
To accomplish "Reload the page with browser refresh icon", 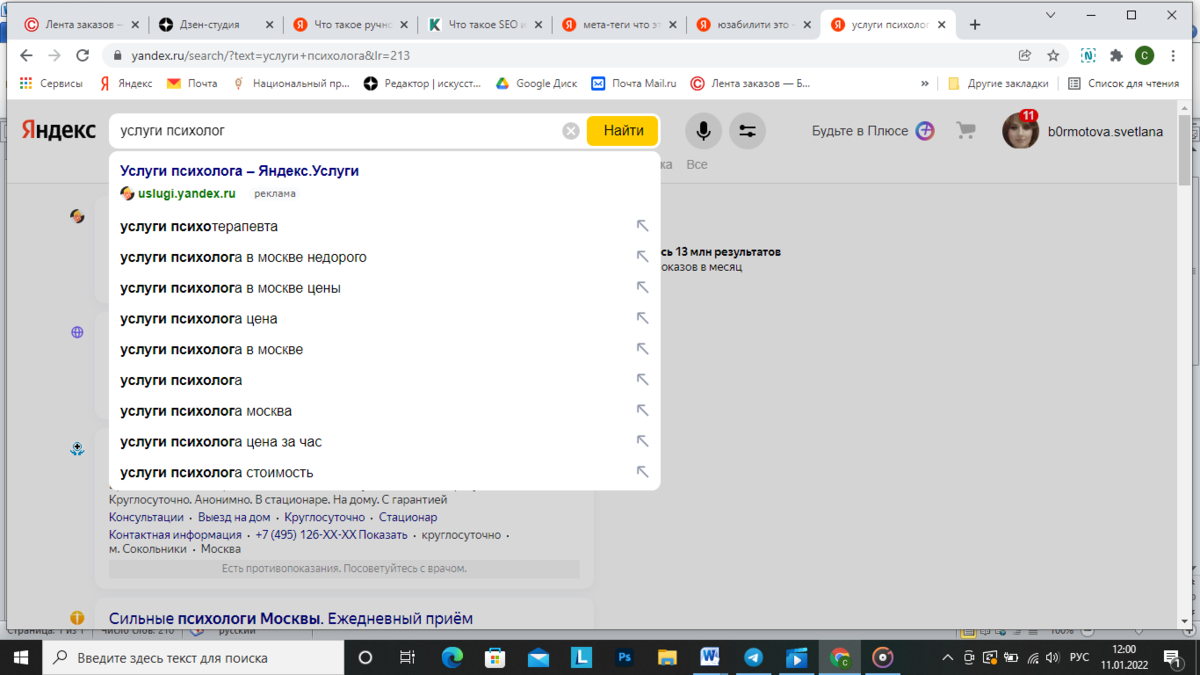I will [x=83, y=56].
